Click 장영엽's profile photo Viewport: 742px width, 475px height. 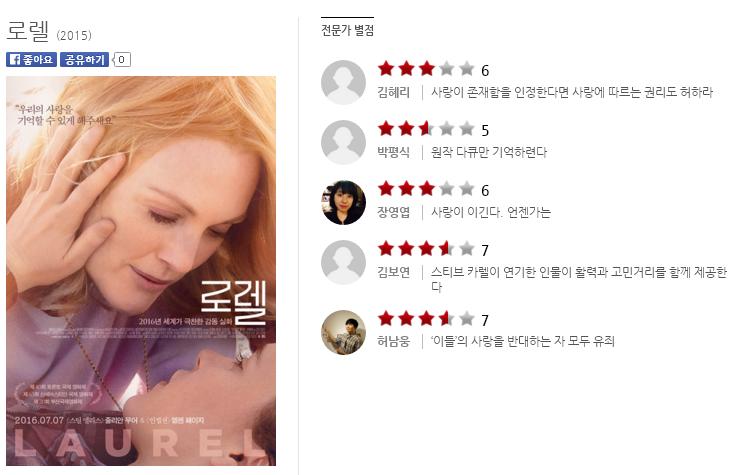coord(344,202)
